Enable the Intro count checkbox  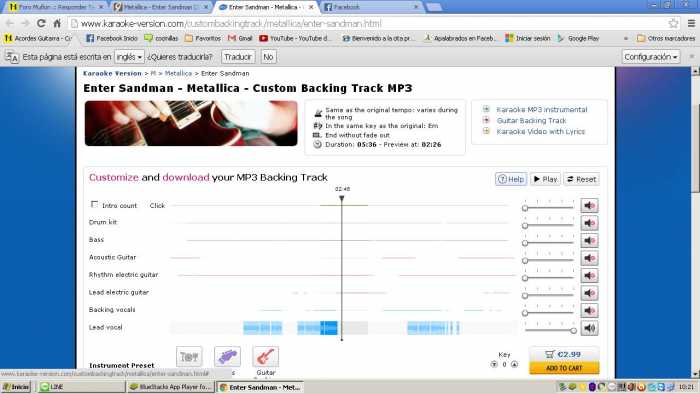(94, 204)
